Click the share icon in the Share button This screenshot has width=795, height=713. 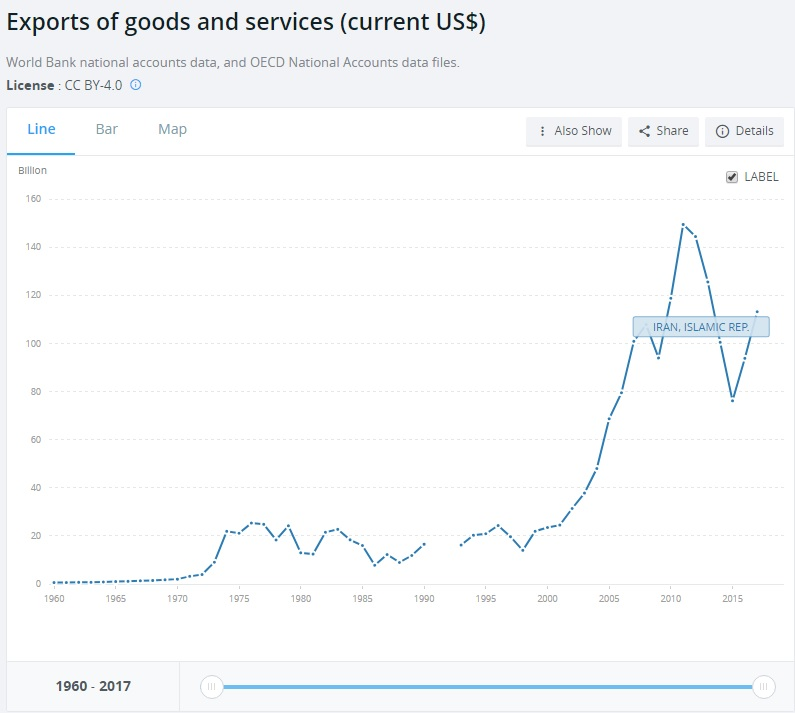click(x=645, y=131)
